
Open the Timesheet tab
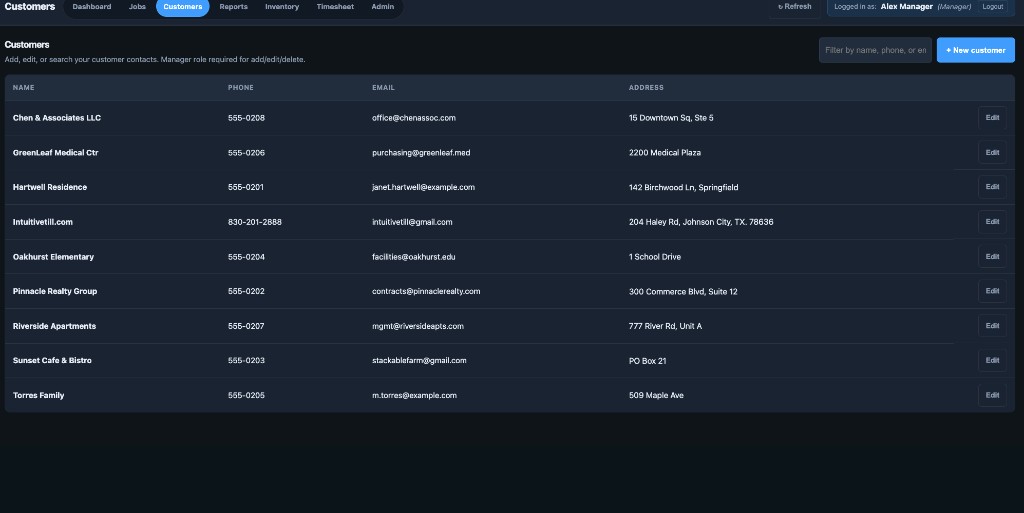[335, 7]
